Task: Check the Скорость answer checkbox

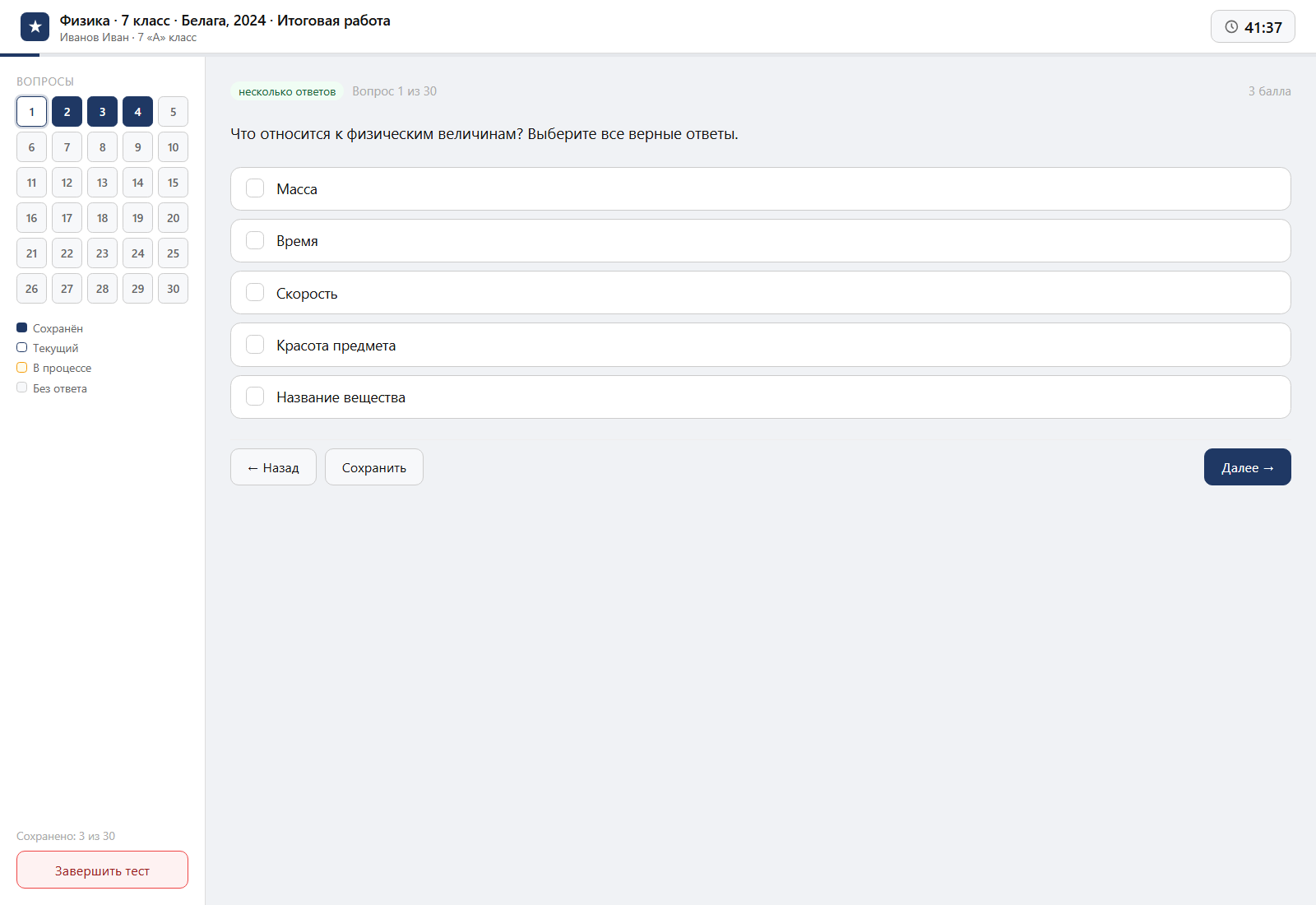Action: pyautogui.click(x=255, y=293)
